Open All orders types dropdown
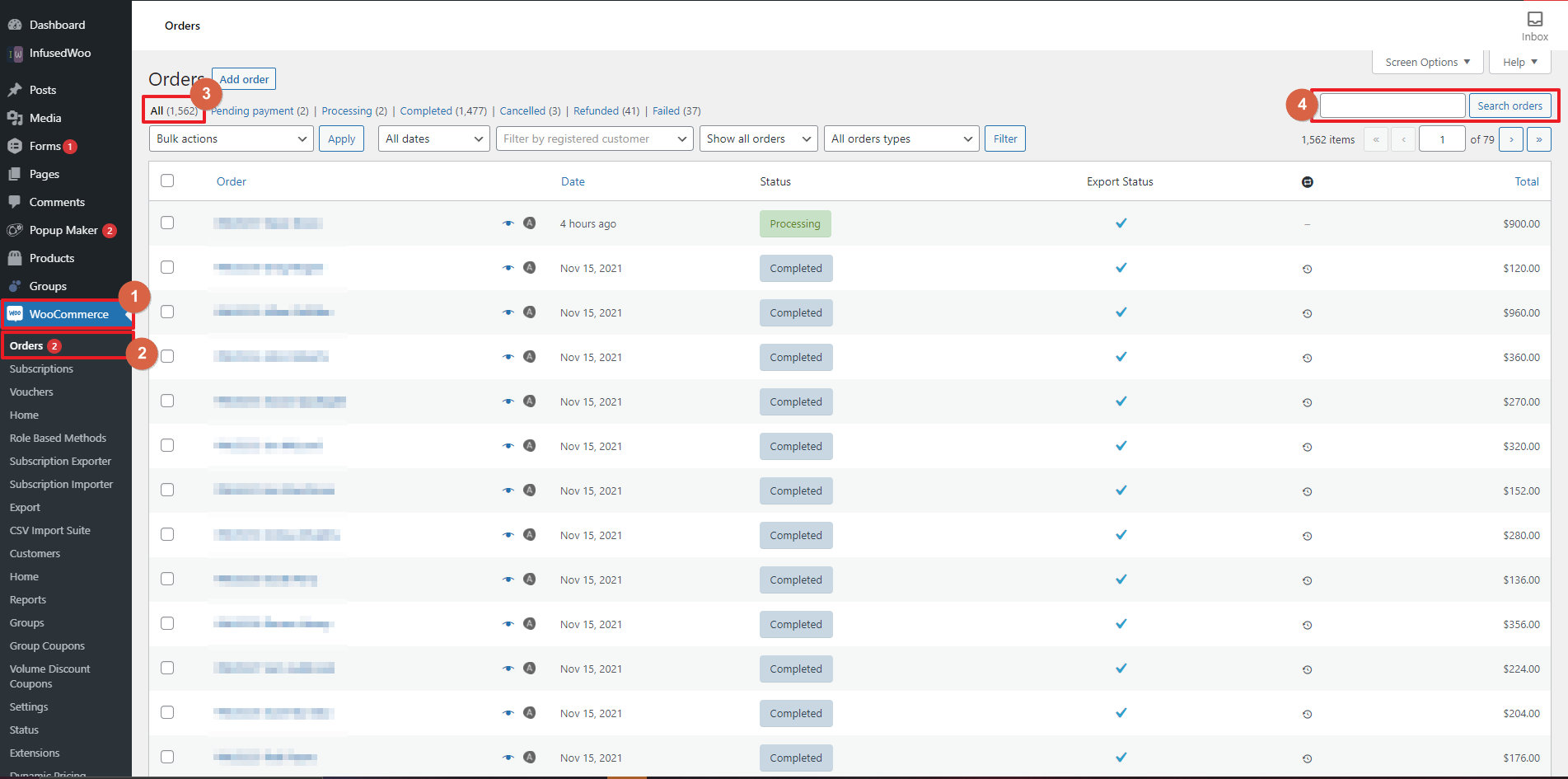Screen dimensions: 1568x779 901,138
